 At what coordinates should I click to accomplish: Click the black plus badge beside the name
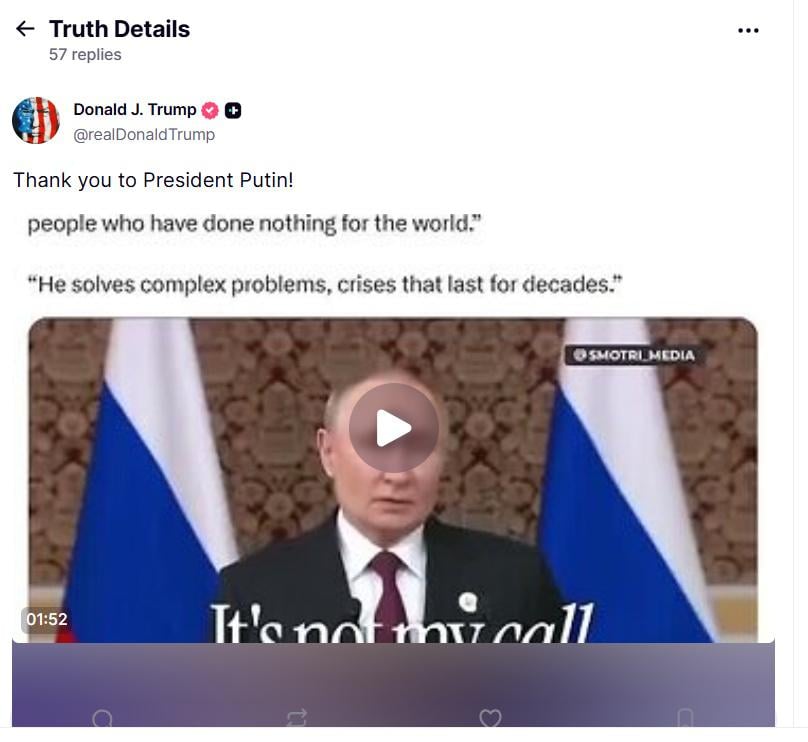[x=233, y=110]
